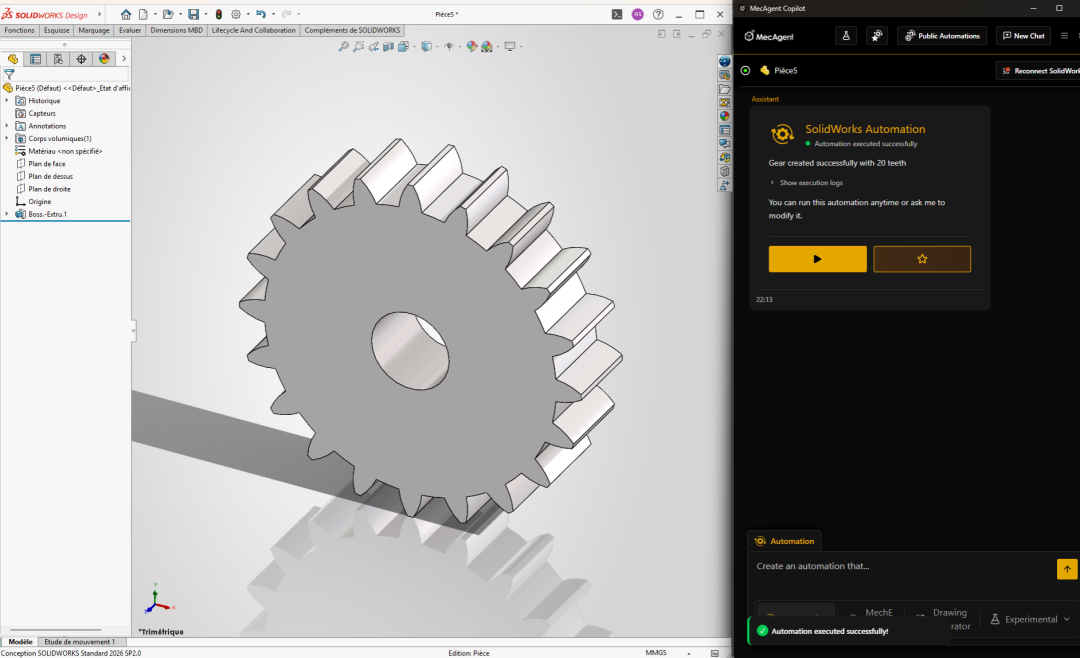Open a file using the Open icon
The width and height of the screenshot is (1080, 658).
tap(167, 14)
